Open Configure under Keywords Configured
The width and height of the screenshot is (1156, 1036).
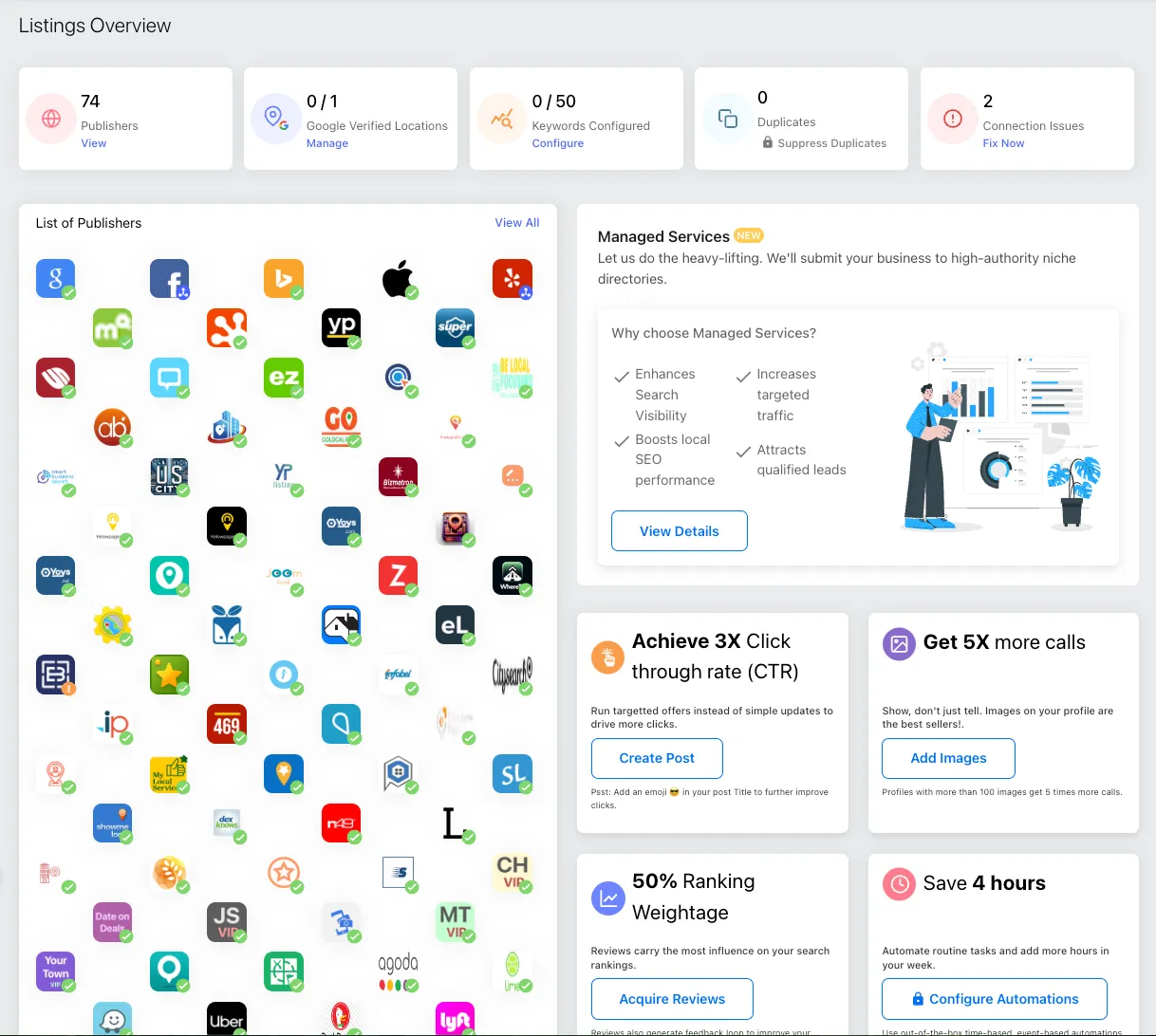coord(558,143)
